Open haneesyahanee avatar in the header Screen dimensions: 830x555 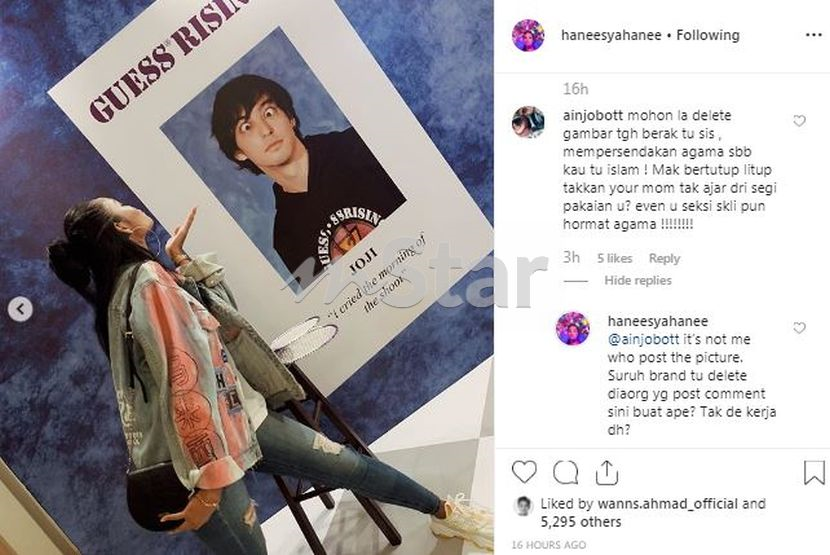(528, 35)
